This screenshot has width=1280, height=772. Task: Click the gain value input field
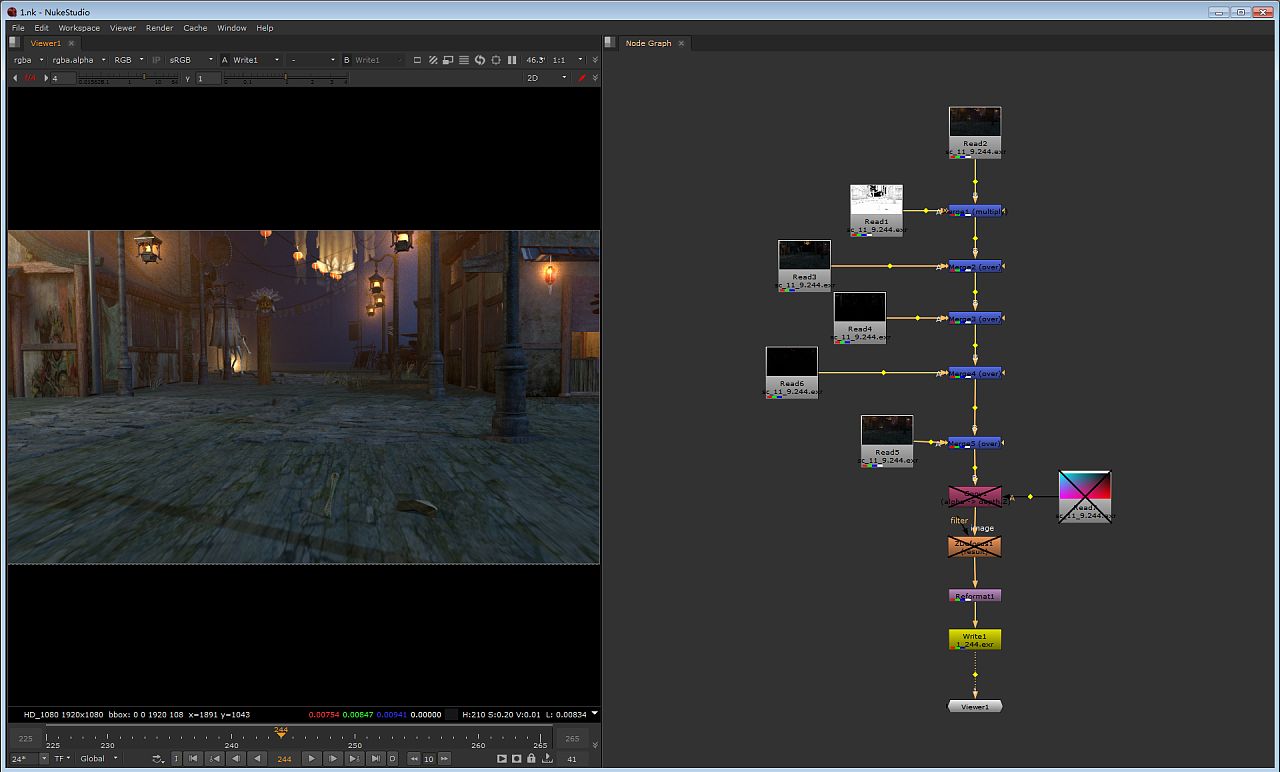62,78
